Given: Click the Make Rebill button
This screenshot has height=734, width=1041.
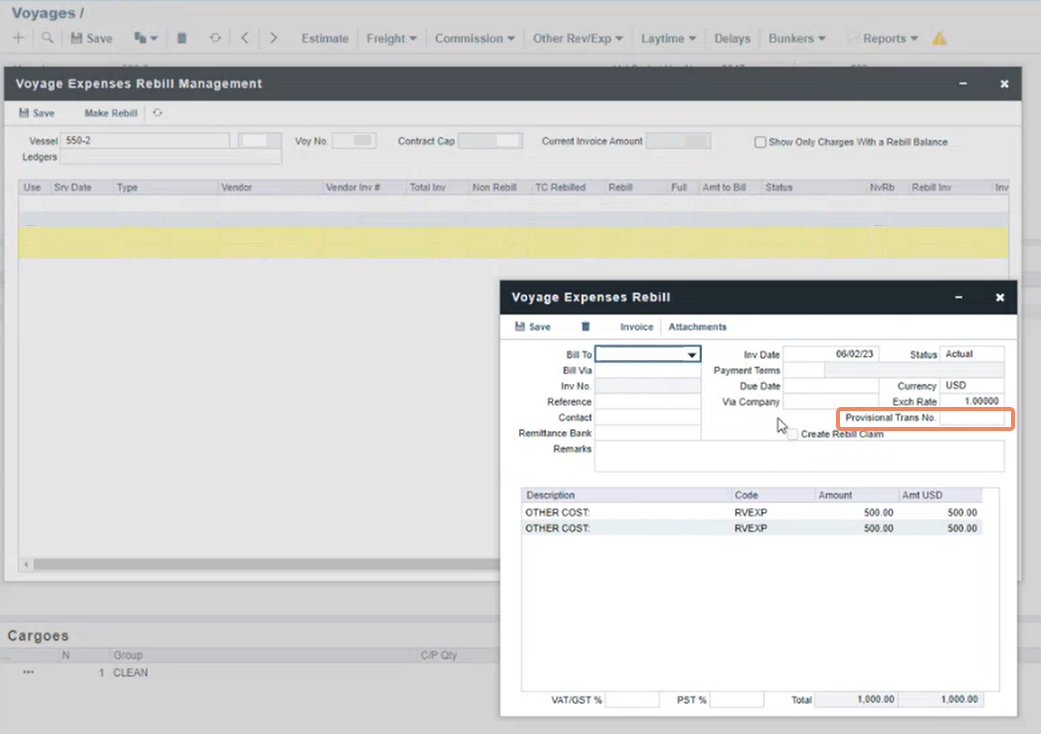Looking at the screenshot, I should [110, 113].
